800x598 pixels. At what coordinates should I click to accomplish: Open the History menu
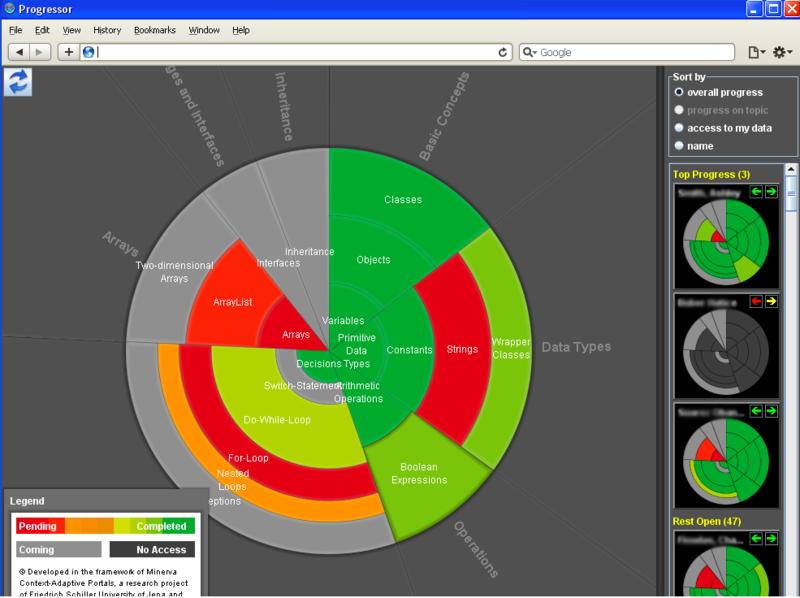coord(107,30)
